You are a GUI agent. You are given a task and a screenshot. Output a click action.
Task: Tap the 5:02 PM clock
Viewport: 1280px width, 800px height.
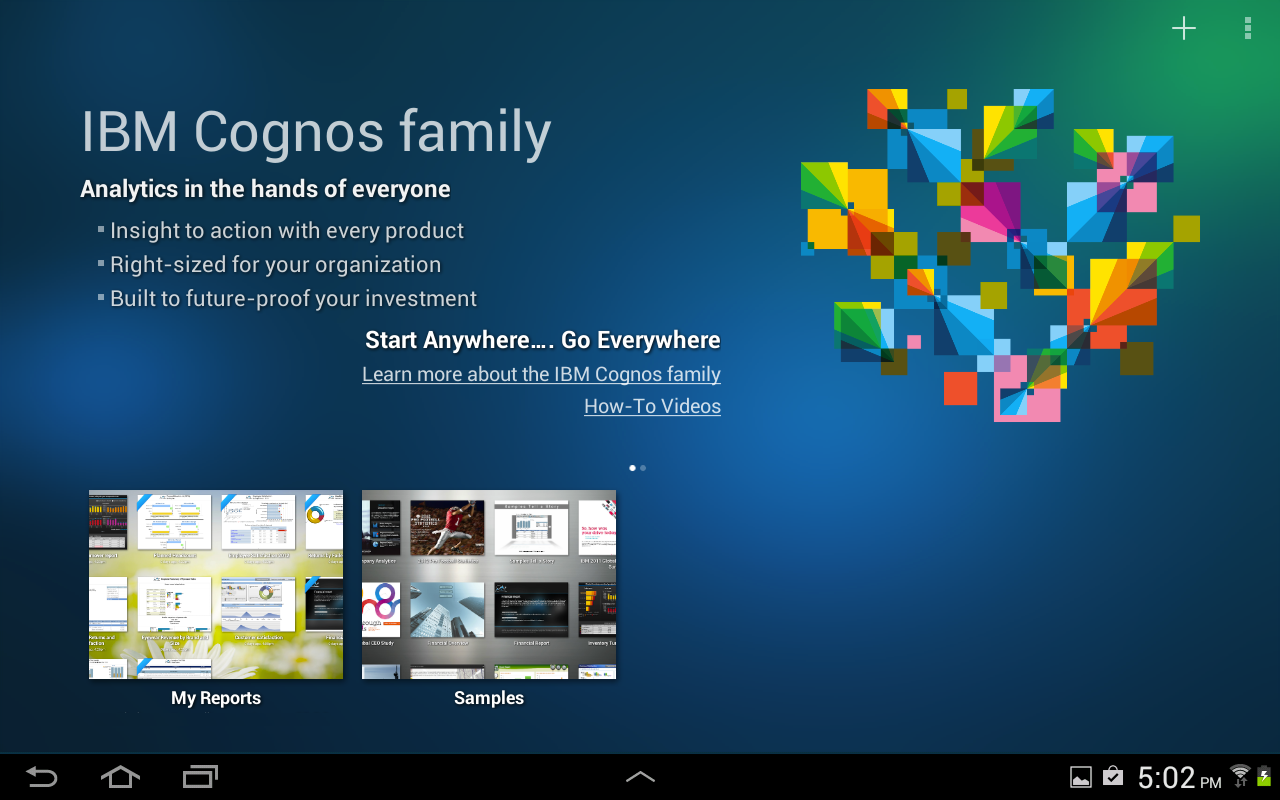1180,777
